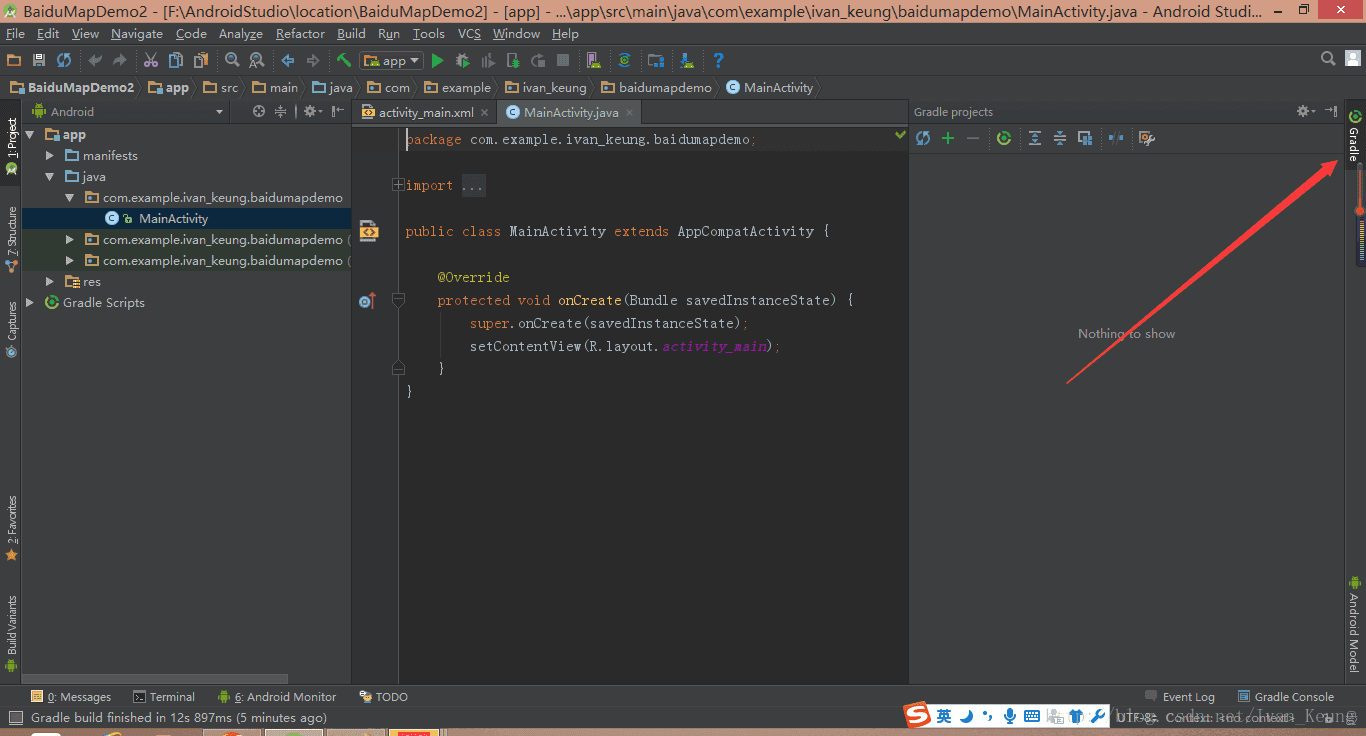Open Project panel gear options

312,111
